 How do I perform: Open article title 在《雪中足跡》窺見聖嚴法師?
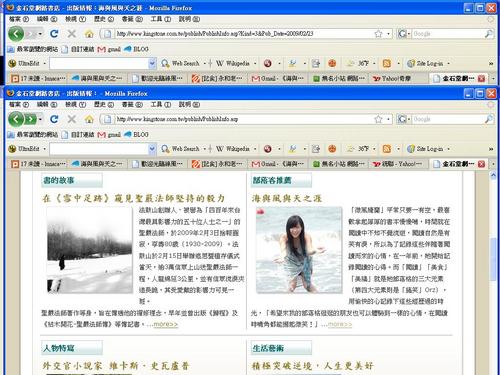[133, 198]
